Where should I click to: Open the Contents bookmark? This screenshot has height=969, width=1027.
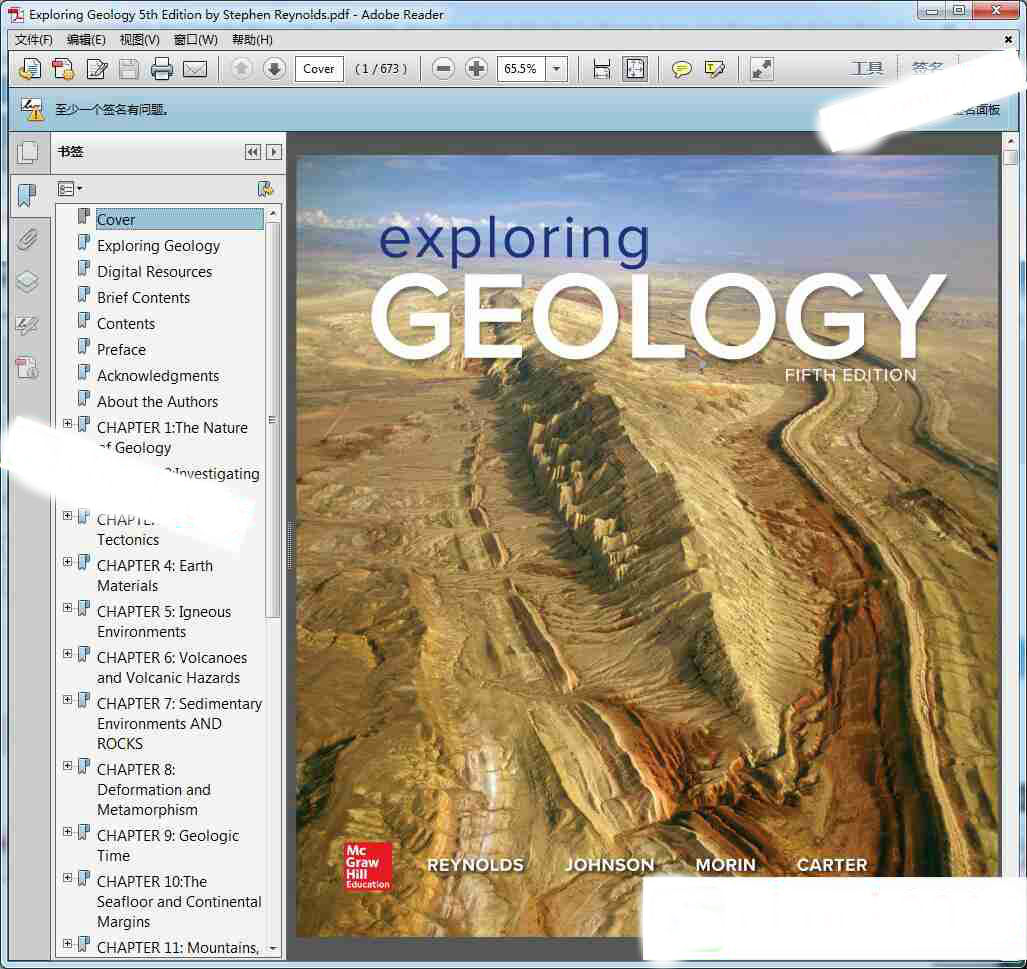[126, 324]
